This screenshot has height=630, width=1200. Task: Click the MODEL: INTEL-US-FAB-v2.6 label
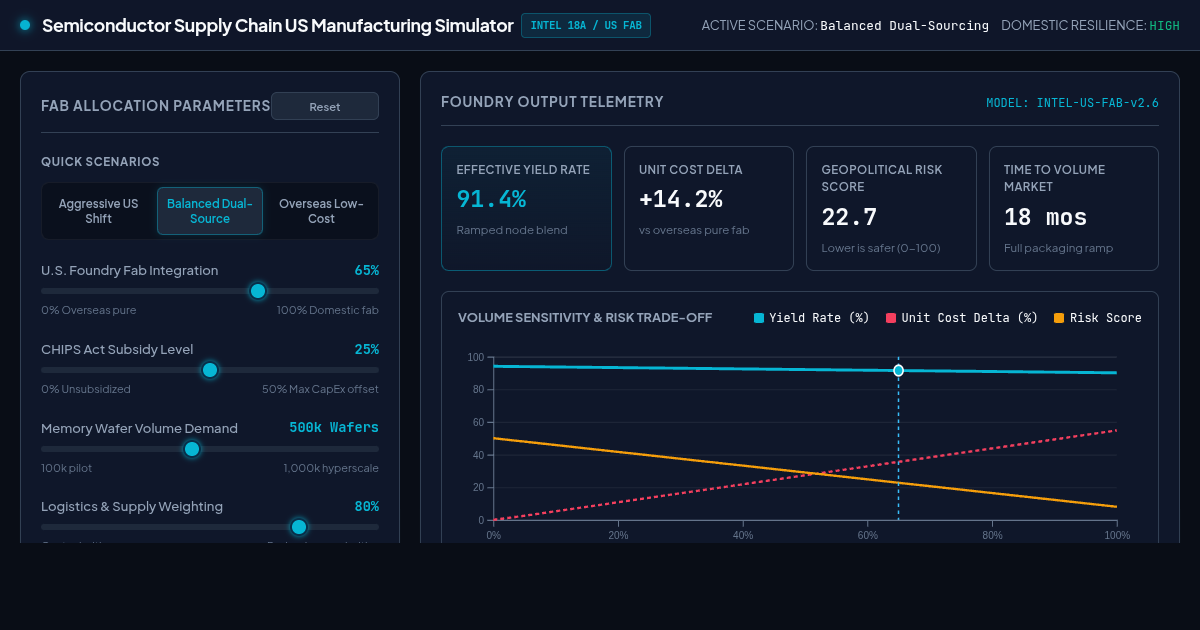(x=1072, y=103)
